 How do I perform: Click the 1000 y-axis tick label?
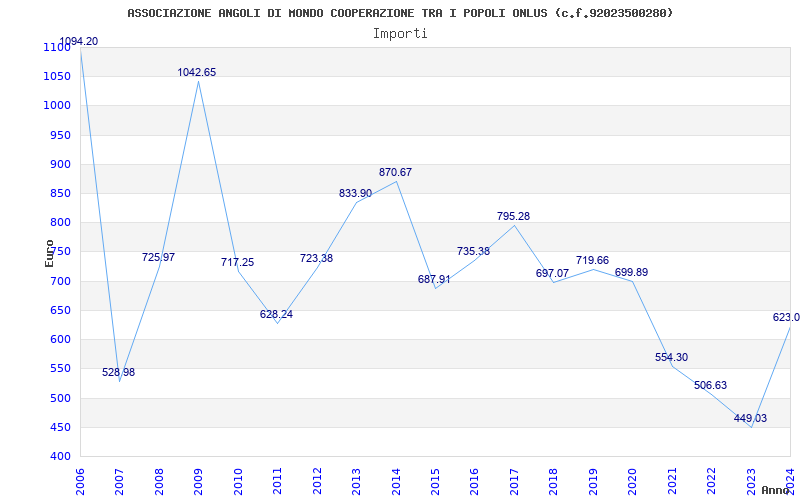[57, 106]
